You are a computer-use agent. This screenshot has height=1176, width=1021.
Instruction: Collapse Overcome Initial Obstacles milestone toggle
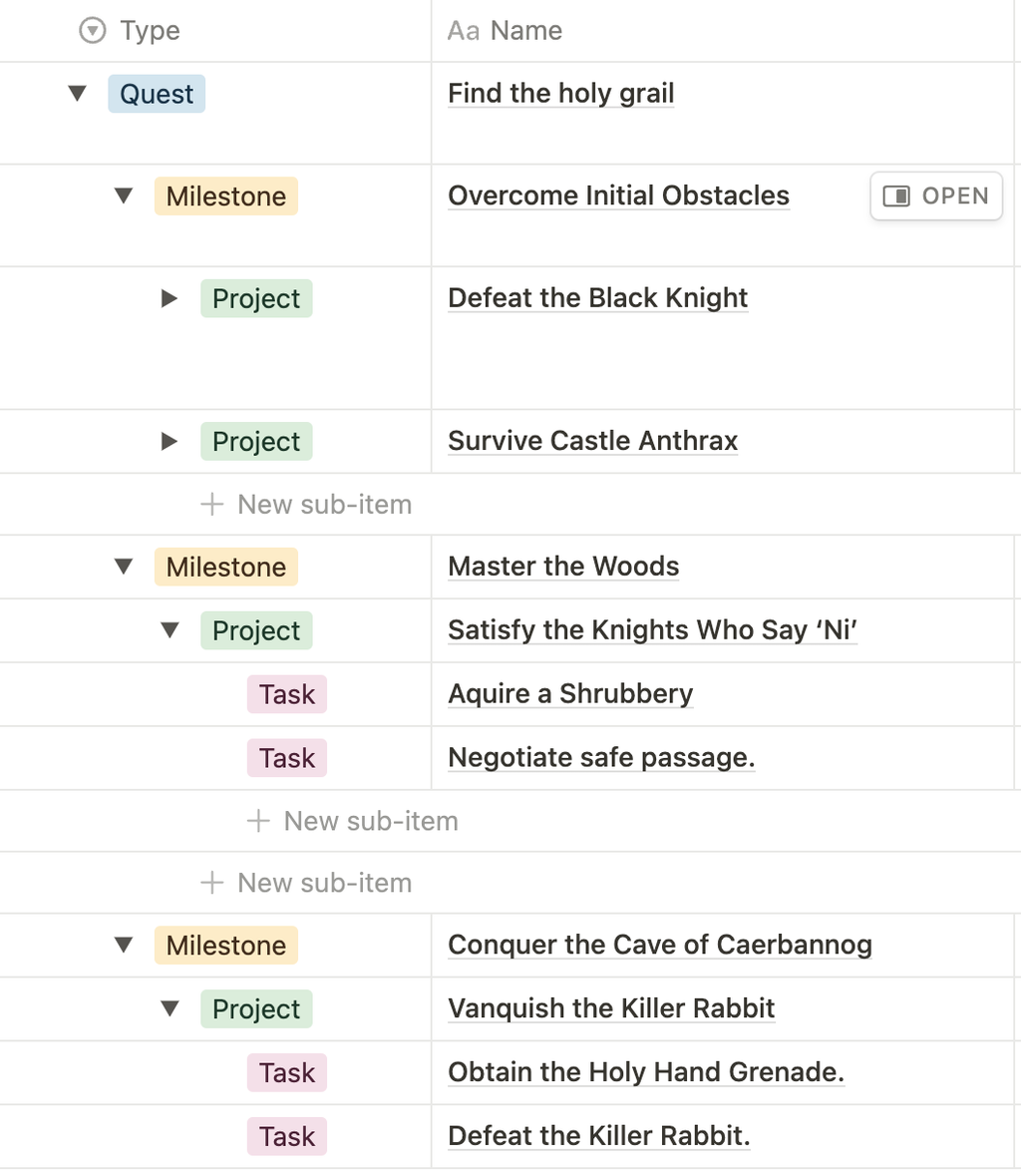tap(124, 196)
